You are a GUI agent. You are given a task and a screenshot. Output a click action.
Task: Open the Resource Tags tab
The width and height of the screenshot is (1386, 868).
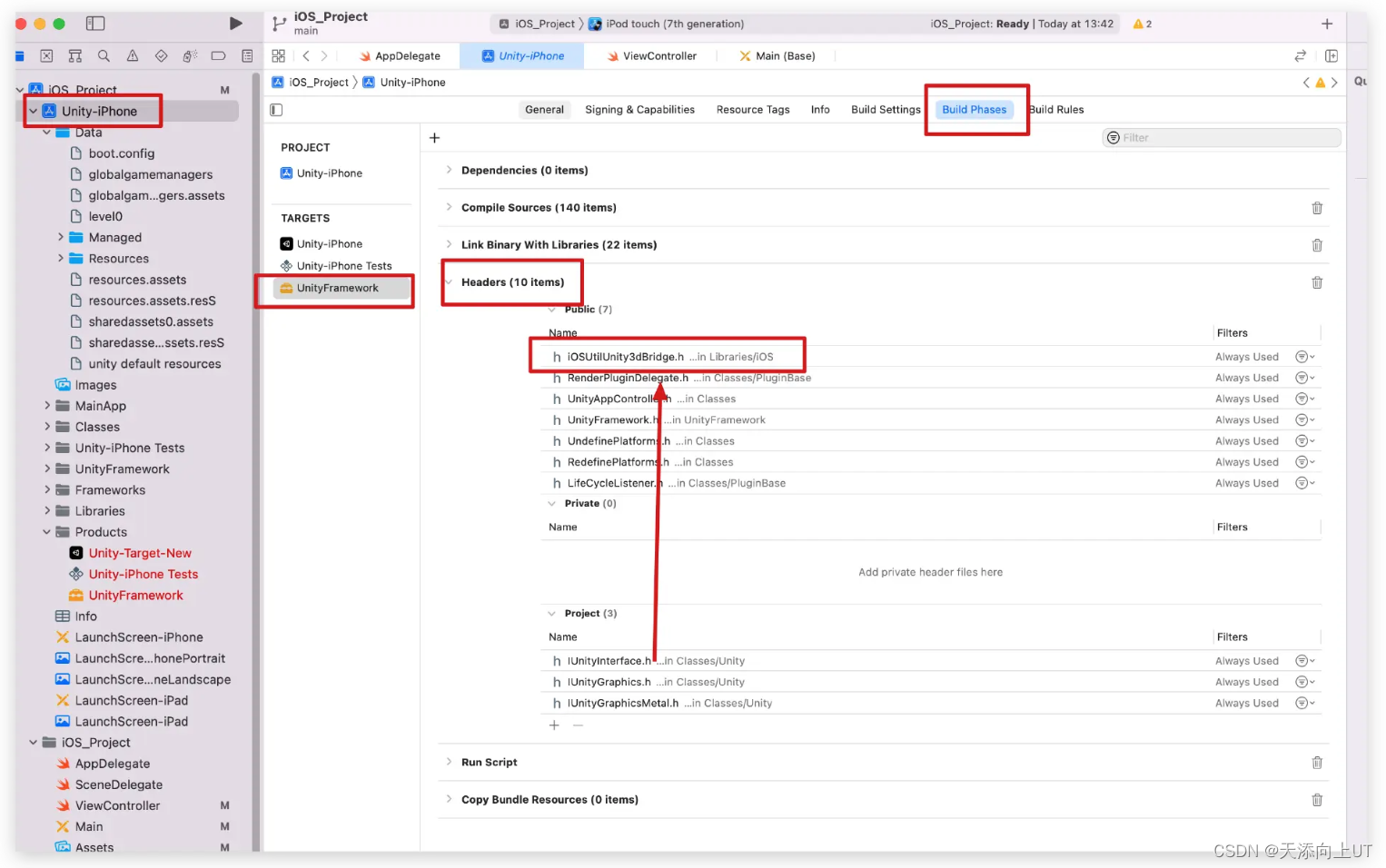point(753,110)
